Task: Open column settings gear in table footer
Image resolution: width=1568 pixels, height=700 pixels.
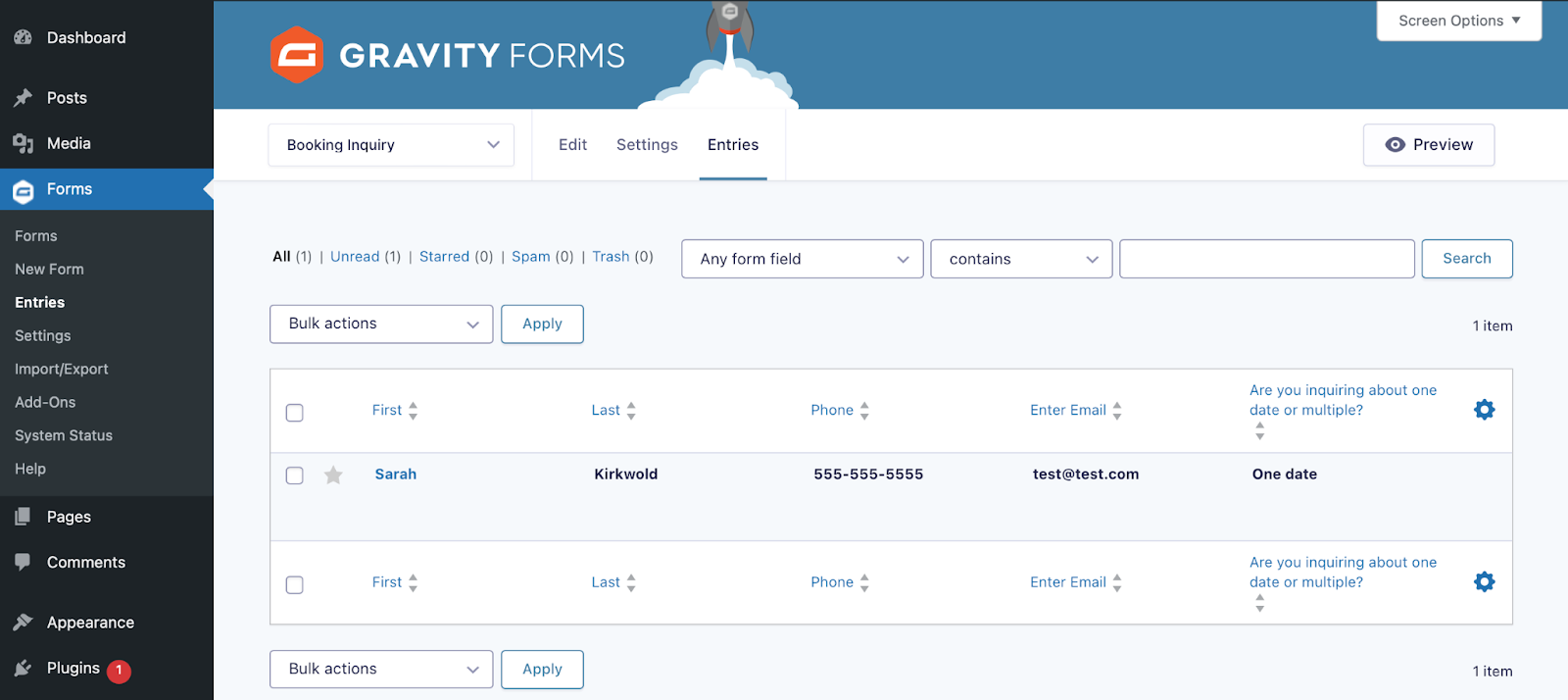Action: [x=1485, y=582]
